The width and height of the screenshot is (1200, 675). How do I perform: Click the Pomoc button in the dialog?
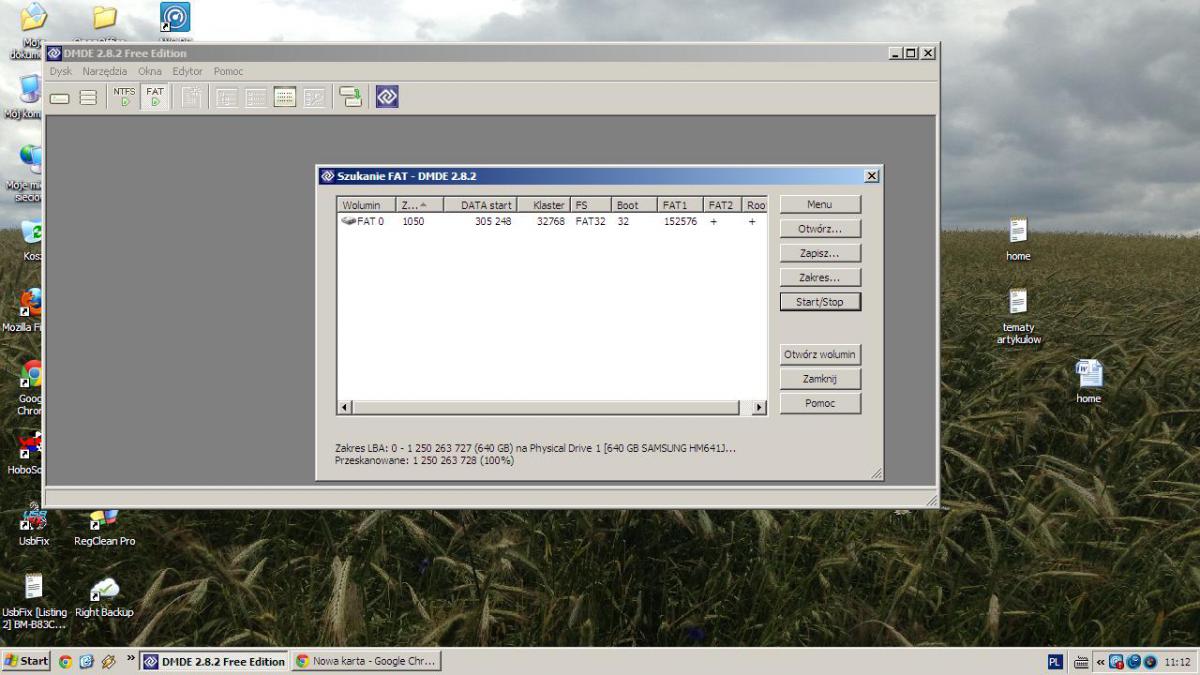coord(820,403)
